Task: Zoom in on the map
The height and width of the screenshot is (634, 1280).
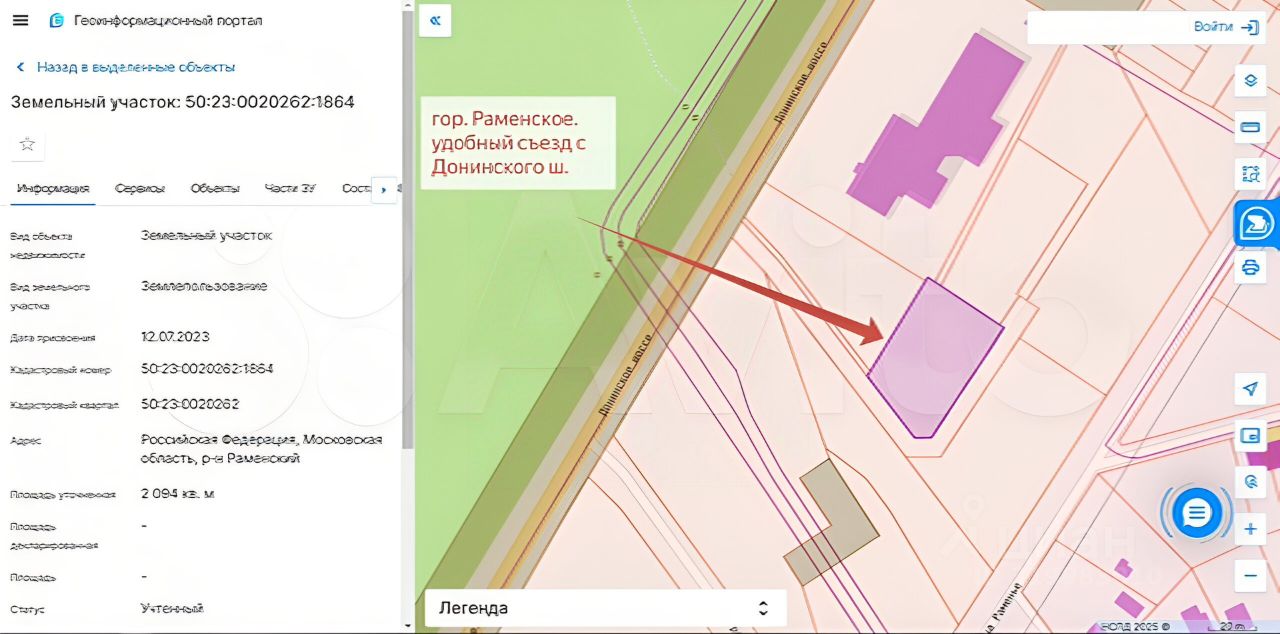Action: point(1250,529)
